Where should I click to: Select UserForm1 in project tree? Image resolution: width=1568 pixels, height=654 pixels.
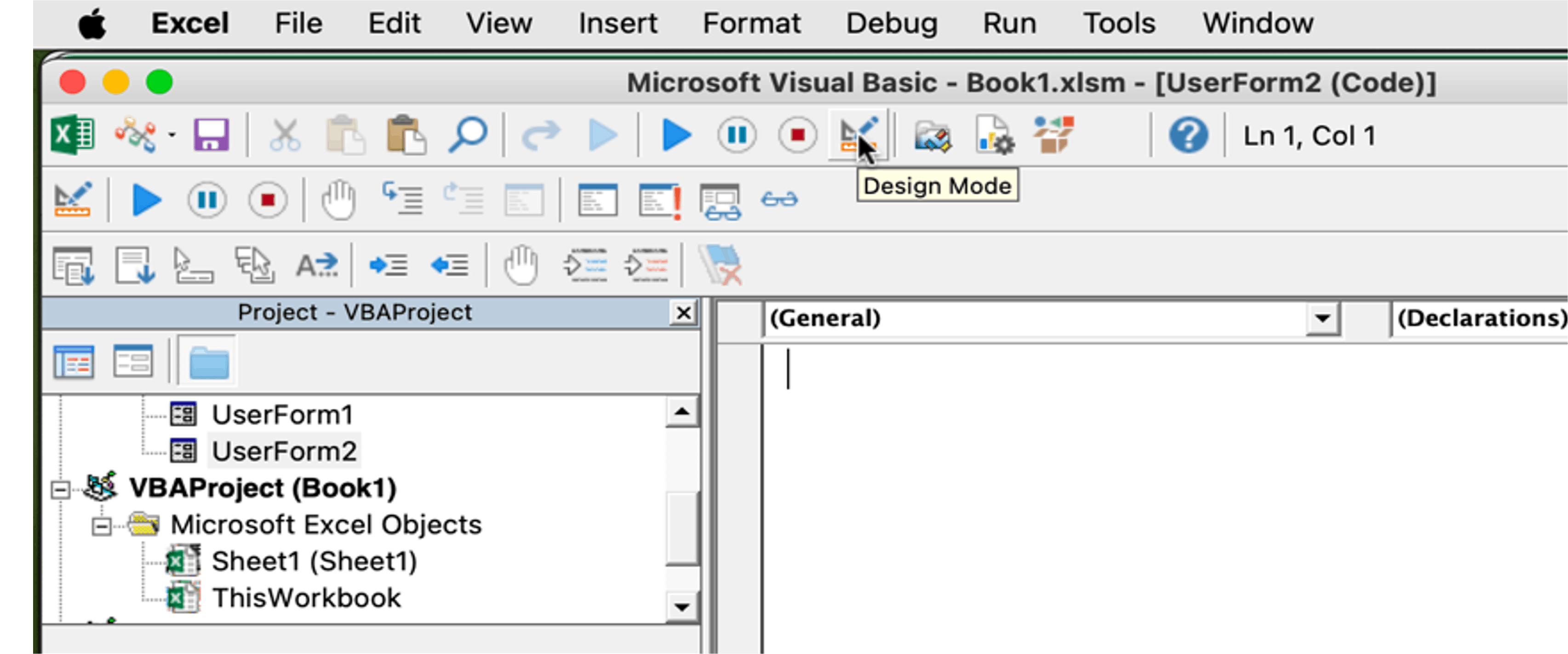pyautogui.click(x=282, y=415)
